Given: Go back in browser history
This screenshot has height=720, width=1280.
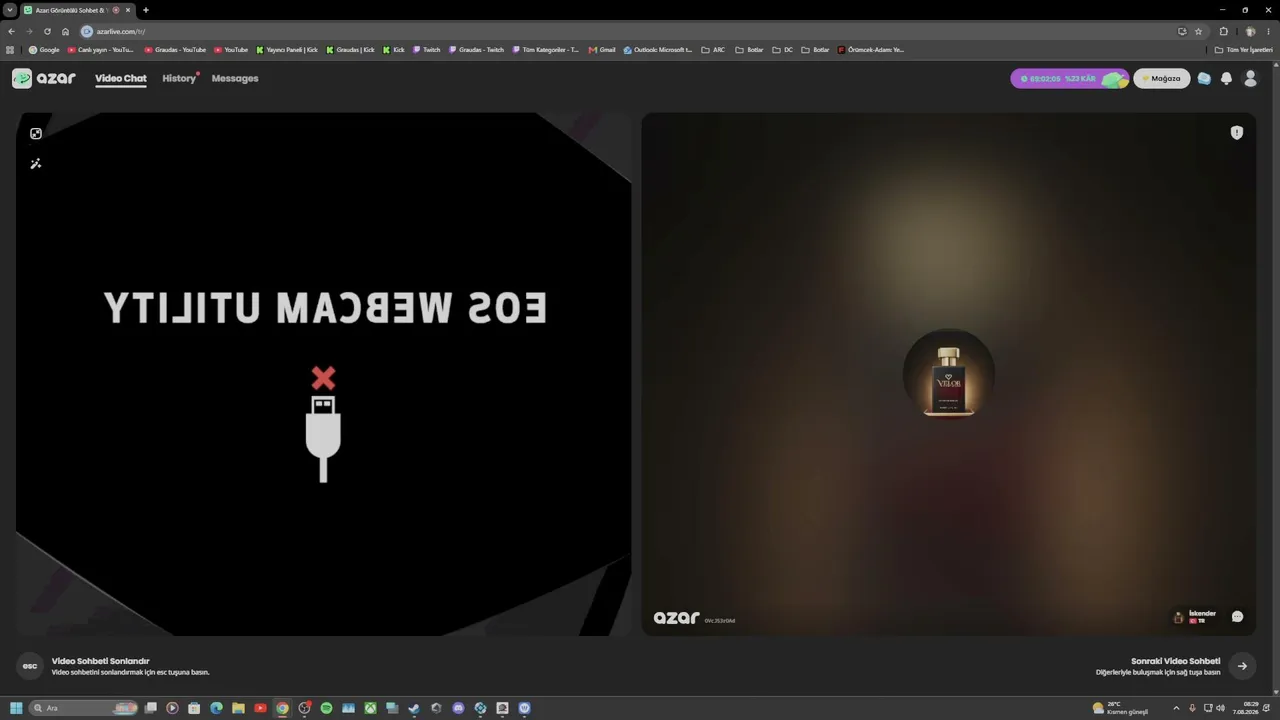Looking at the screenshot, I should pos(11,31).
